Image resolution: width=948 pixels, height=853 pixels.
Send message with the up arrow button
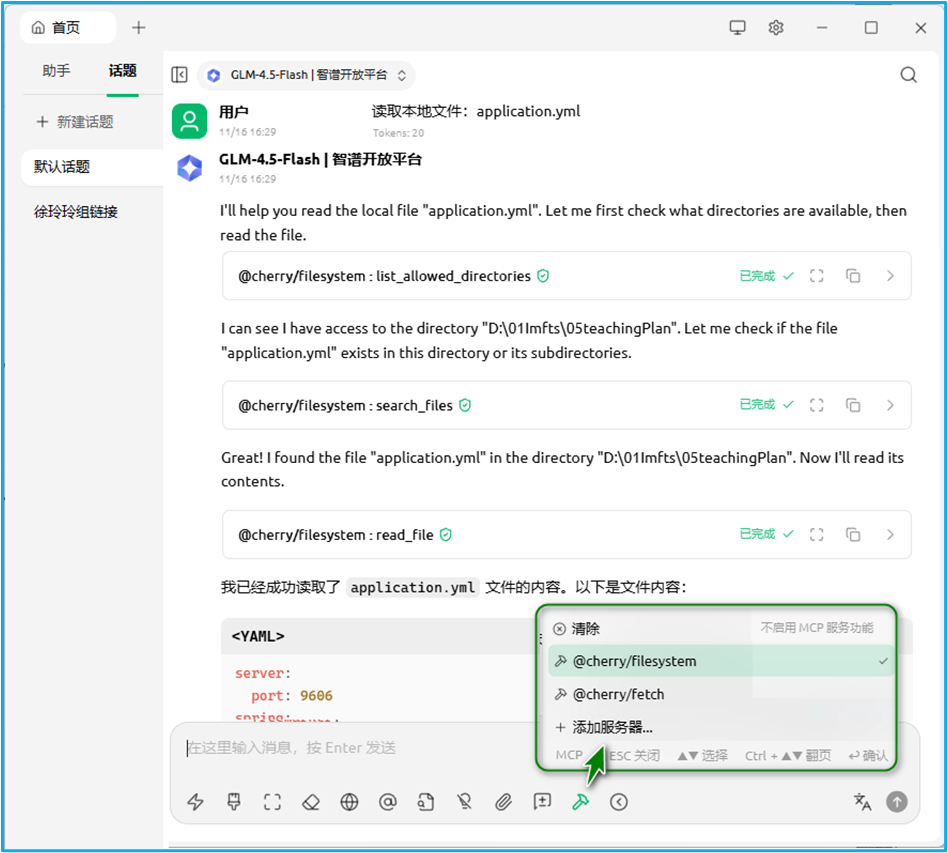click(x=897, y=802)
